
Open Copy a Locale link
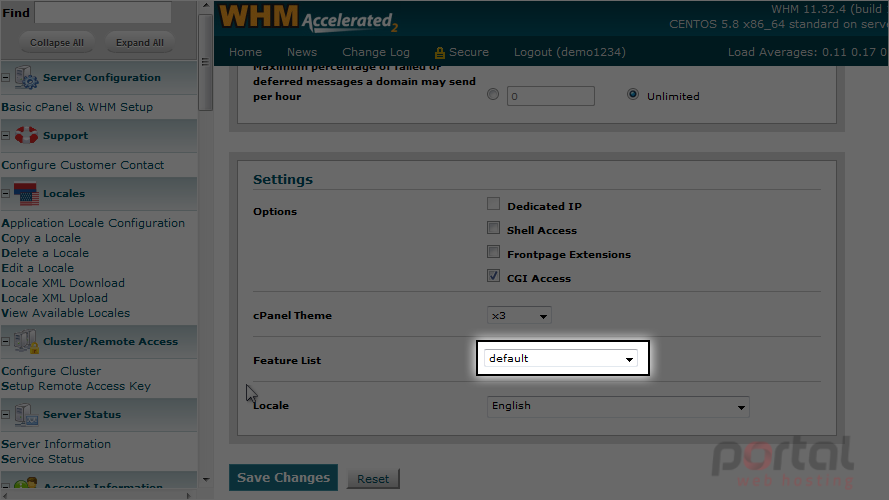tap(41, 238)
